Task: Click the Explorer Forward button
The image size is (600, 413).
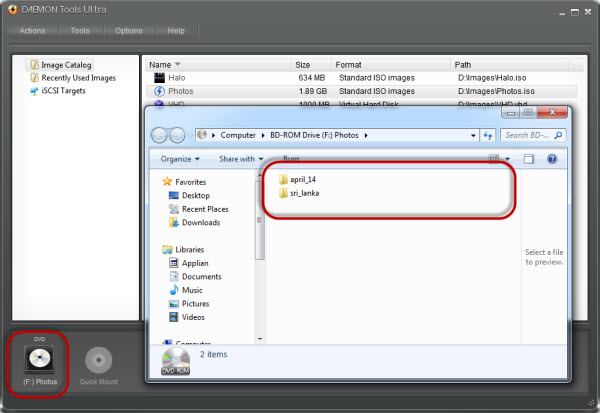Action: [177, 135]
